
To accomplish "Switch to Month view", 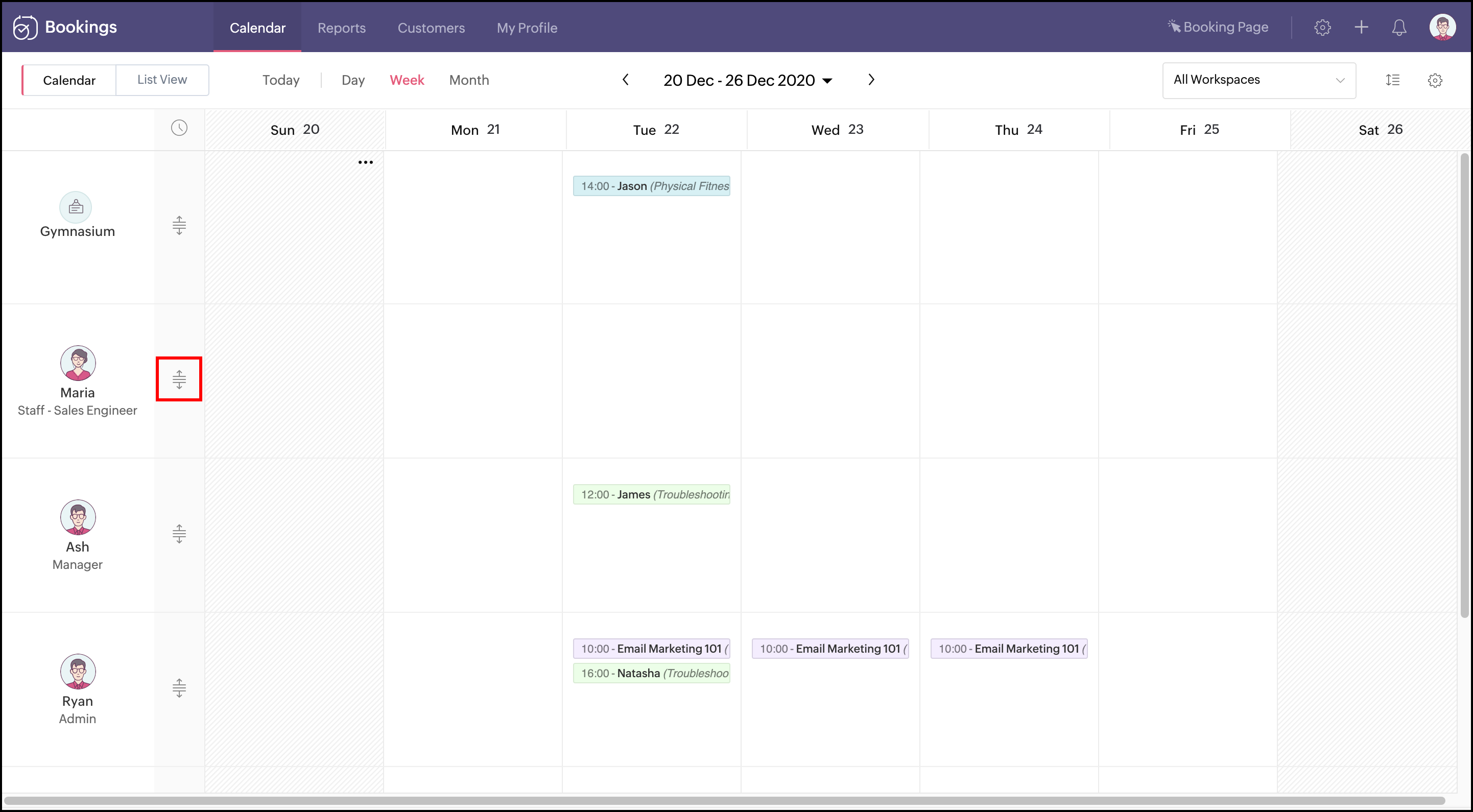I will pyautogui.click(x=469, y=80).
